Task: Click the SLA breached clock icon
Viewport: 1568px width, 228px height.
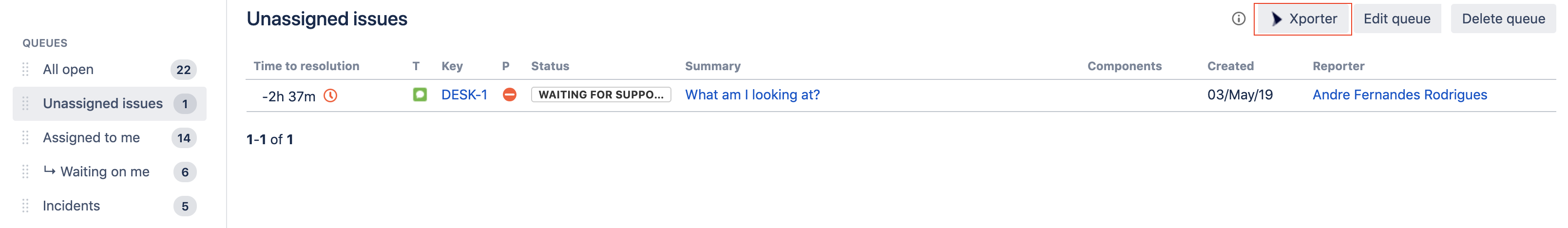Action: pos(330,95)
